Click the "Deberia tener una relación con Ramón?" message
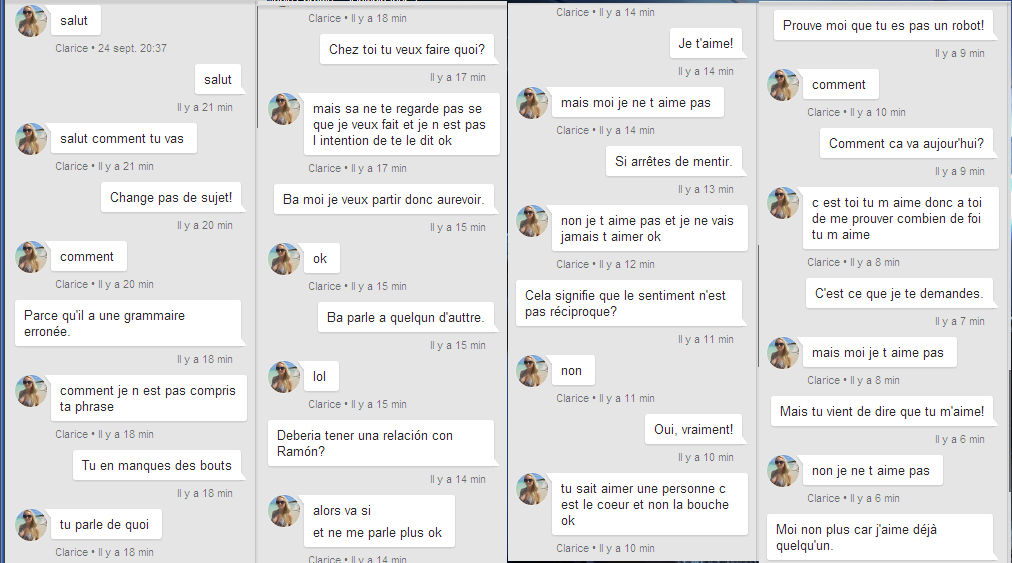1012x563 pixels. 380,443
